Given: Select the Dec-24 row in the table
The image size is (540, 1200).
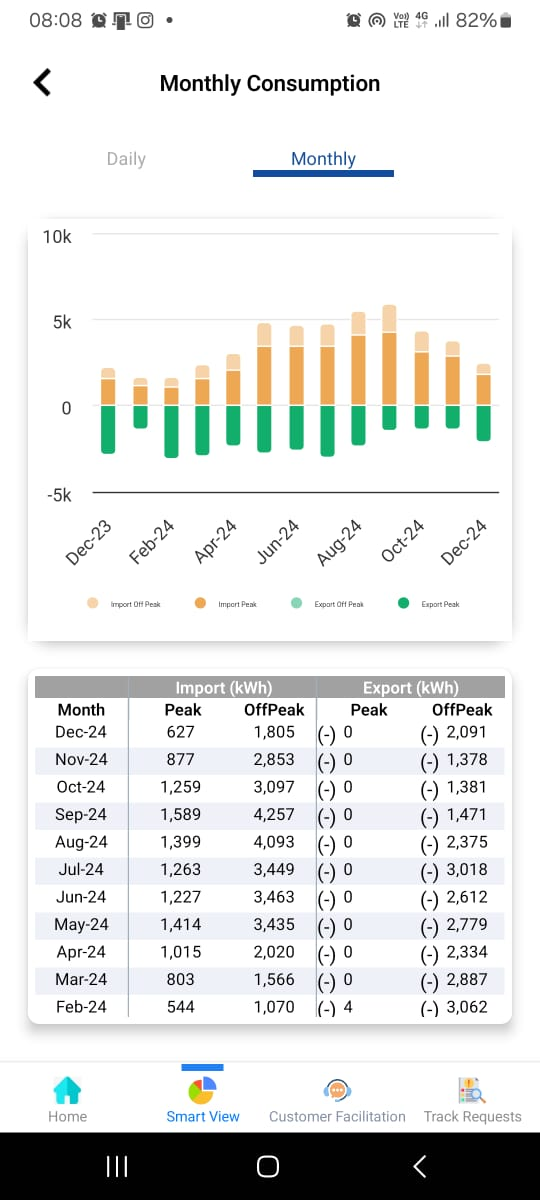Looking at the screenshot, I should point(270,732).
